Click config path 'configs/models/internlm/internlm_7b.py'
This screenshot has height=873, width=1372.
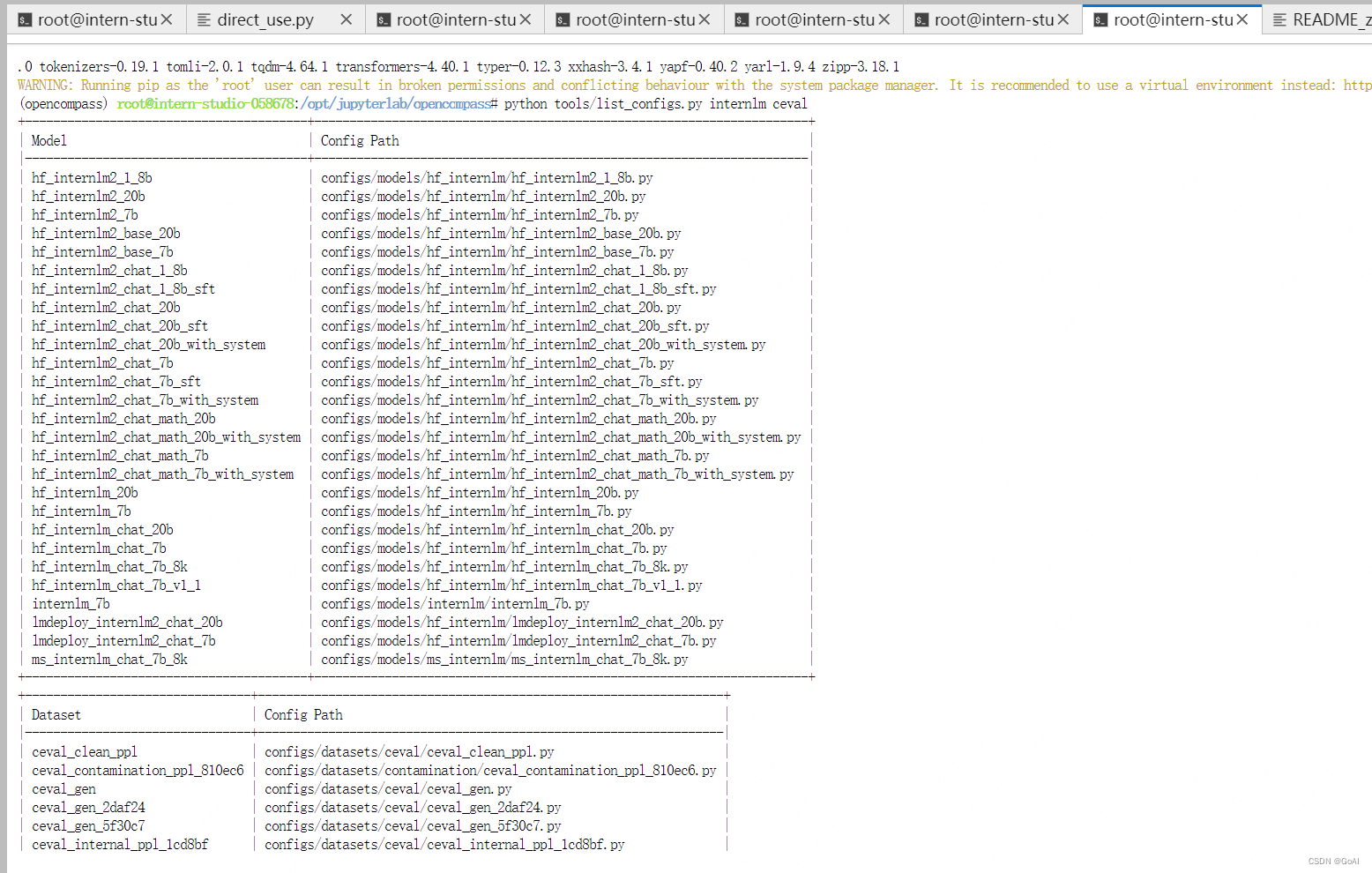click(x=455, y=604)
